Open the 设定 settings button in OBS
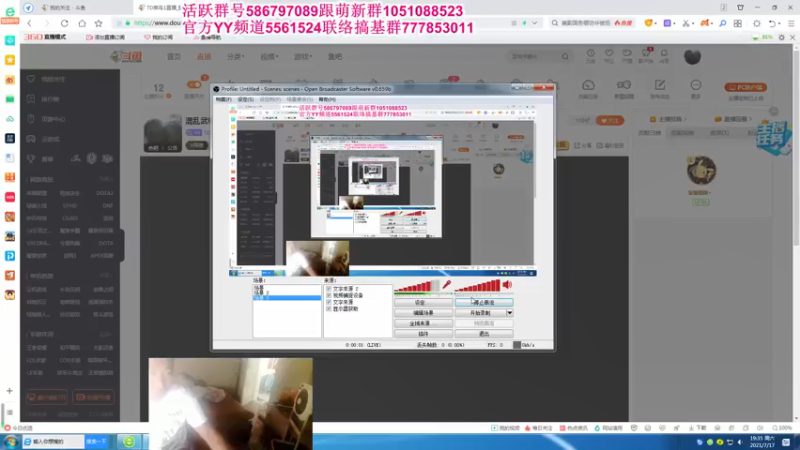 click(x=423, y=303)
